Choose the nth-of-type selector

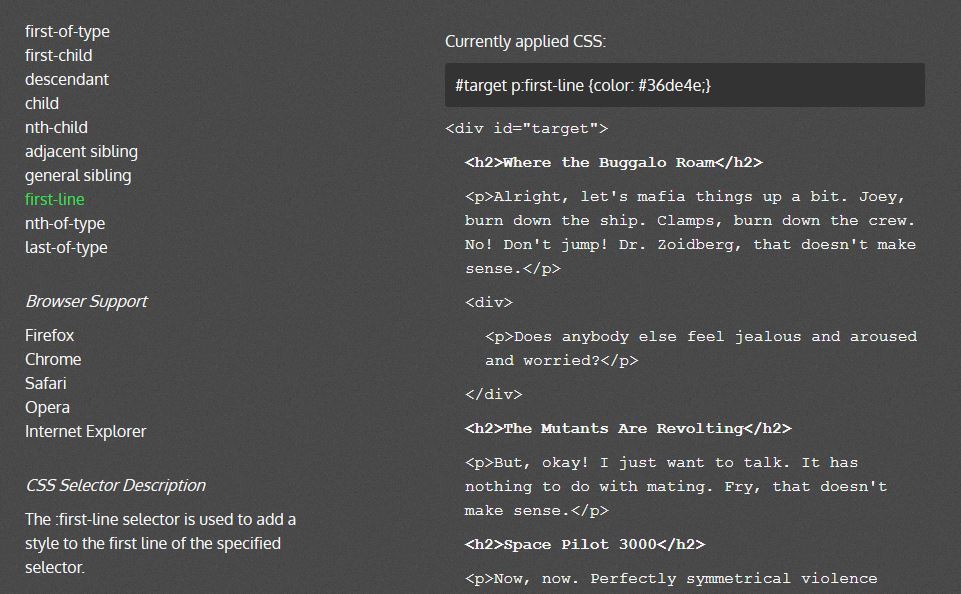pyautogui.click(x=65, y=223)
